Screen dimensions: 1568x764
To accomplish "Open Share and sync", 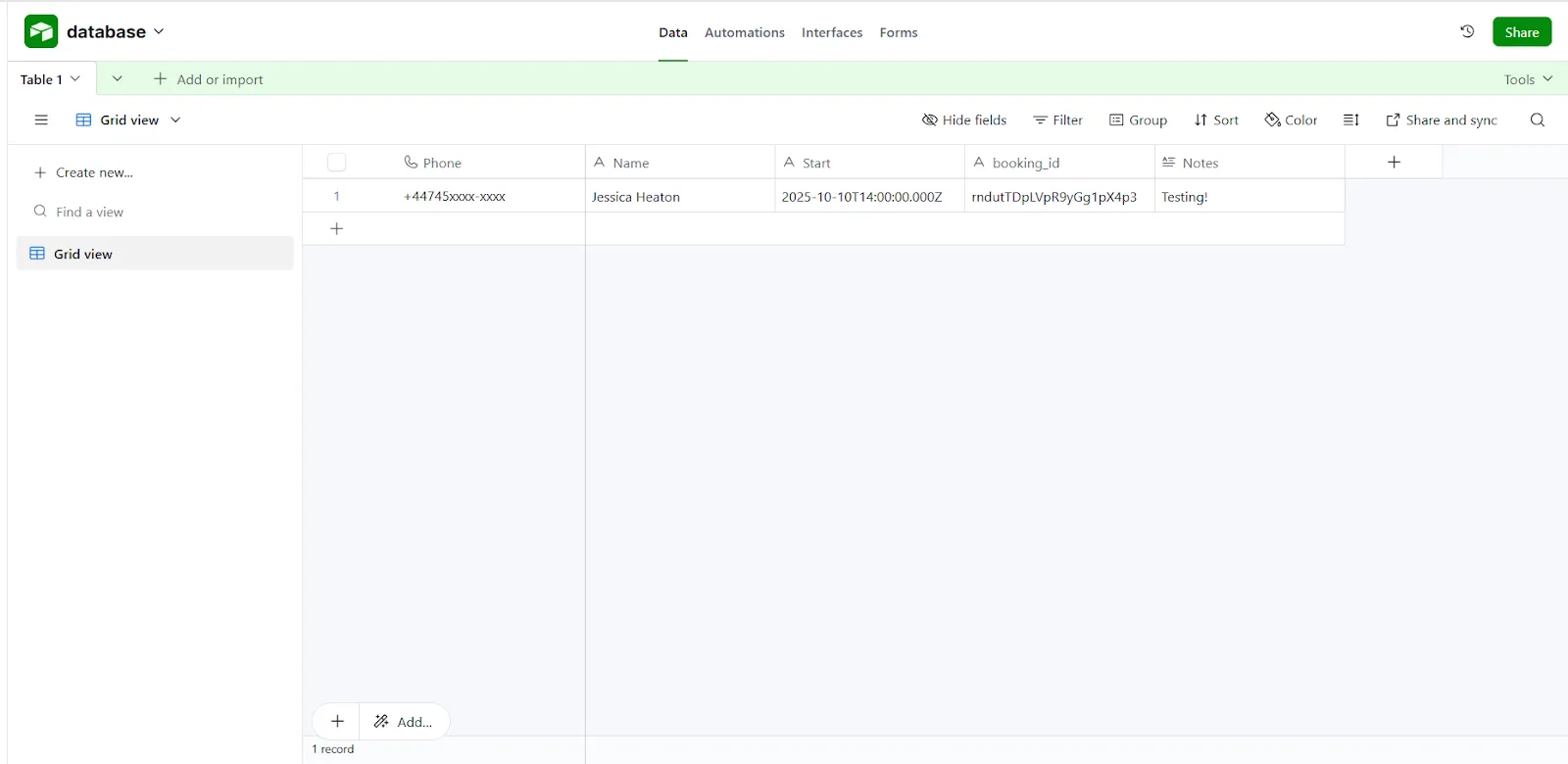I will click(1442, 119).
